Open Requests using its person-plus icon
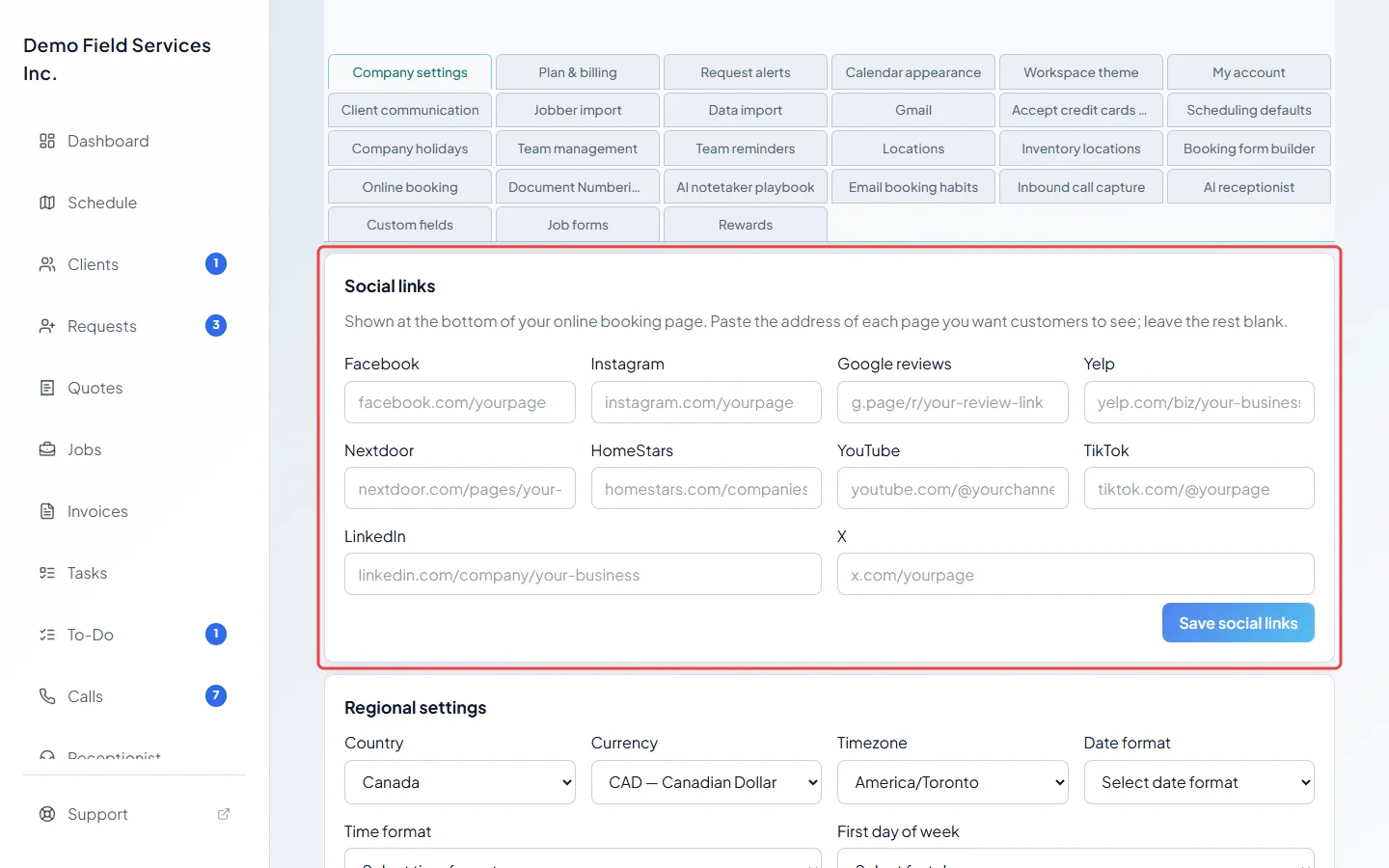 coord(47,326)
